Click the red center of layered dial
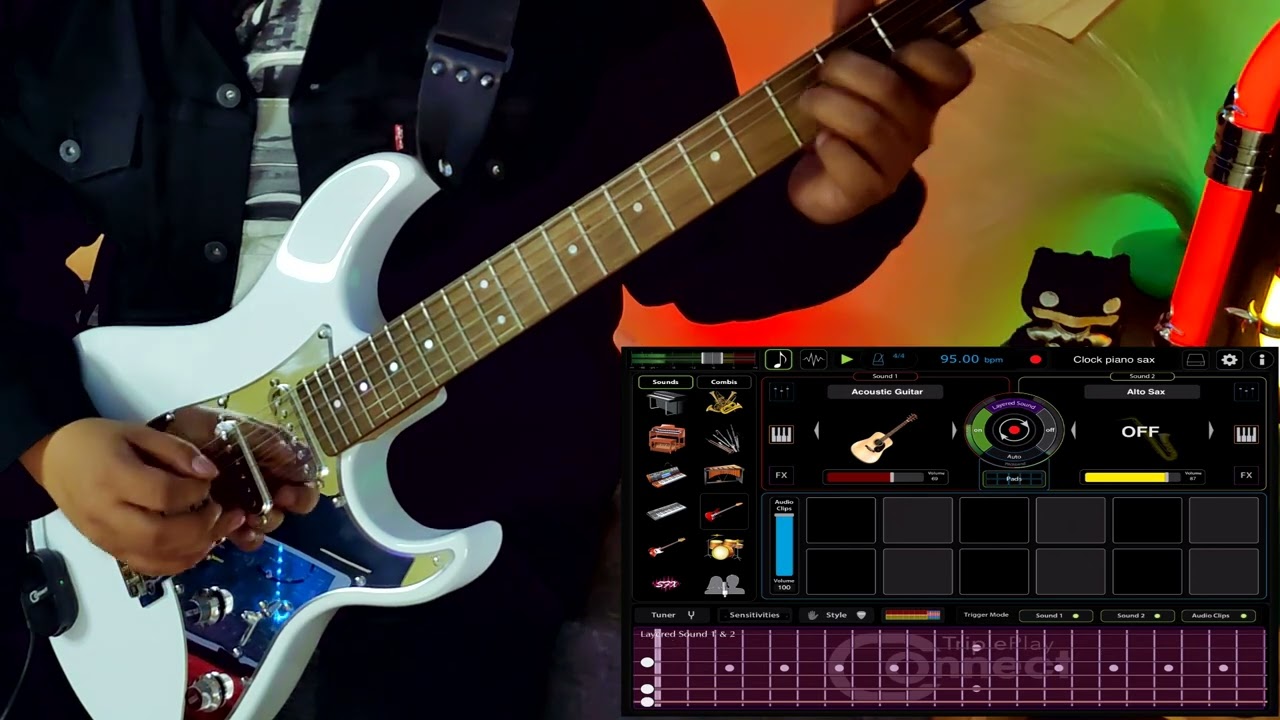The height and width of the screenshot is (720, 1280). pos(1014,430)
